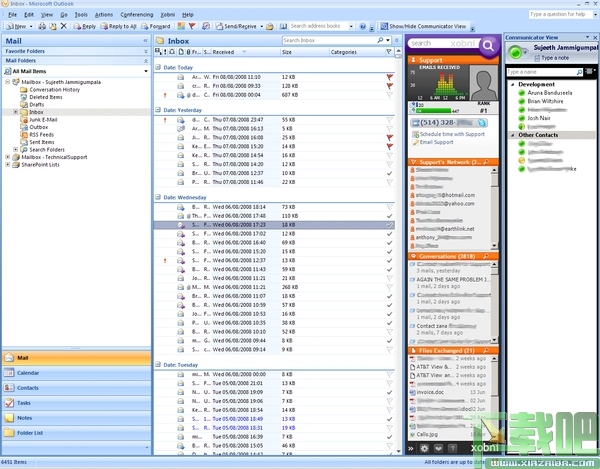Click the Delete X icon in the toolbar

pyautogui.click(x=64, y=26)
